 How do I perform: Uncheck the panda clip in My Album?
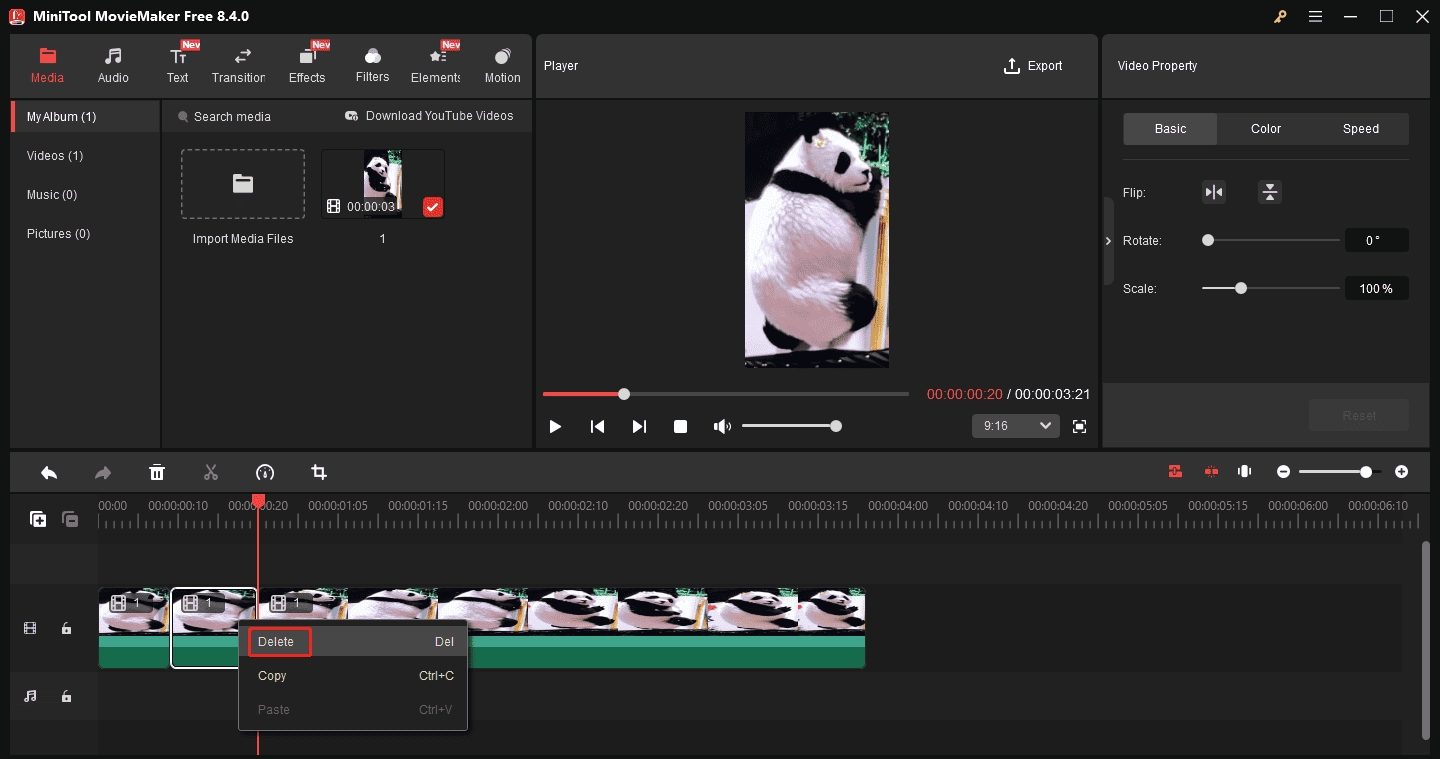coord(432,207)
